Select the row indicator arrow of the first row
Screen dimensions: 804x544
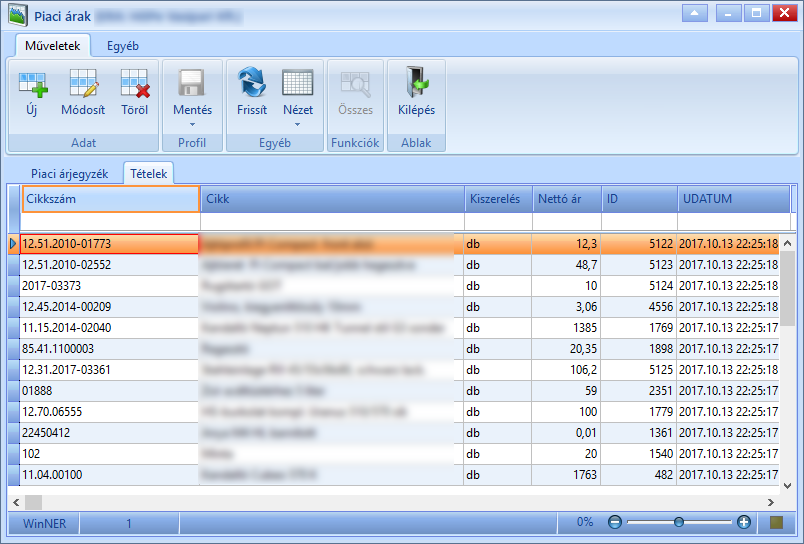[x=14, y=244]
